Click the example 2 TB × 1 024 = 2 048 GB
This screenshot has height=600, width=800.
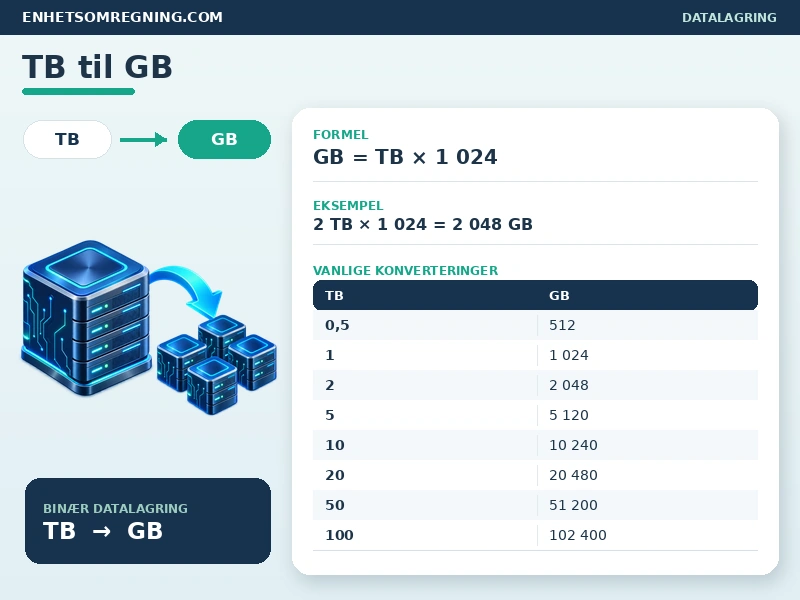tap(423, 224)
